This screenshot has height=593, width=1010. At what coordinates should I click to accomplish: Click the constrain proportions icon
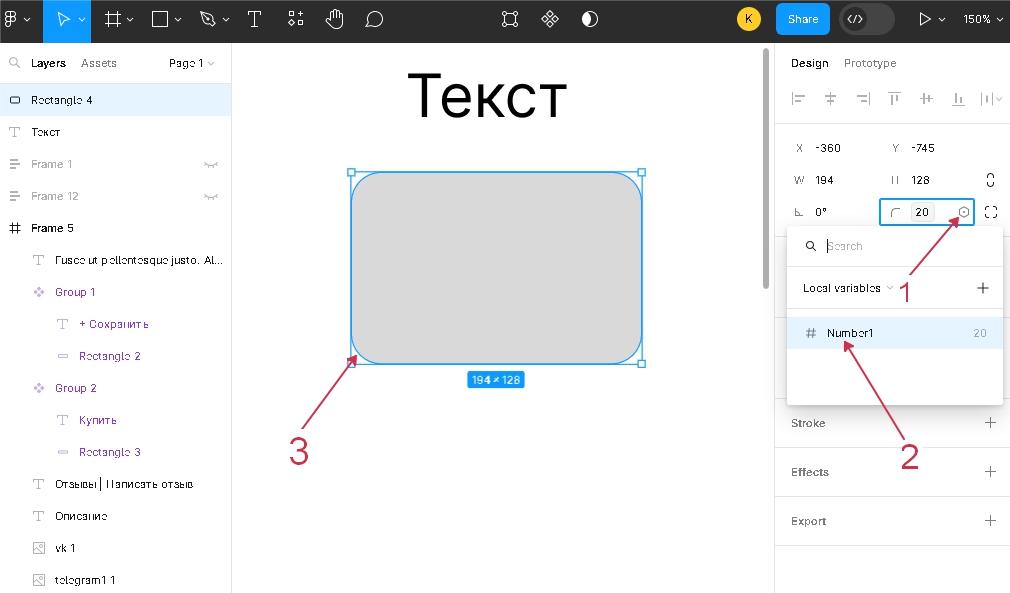point(990,180)
